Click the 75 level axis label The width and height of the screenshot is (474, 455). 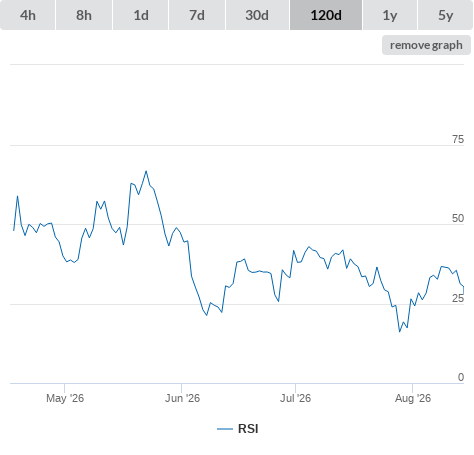click(x=458, y=139)
